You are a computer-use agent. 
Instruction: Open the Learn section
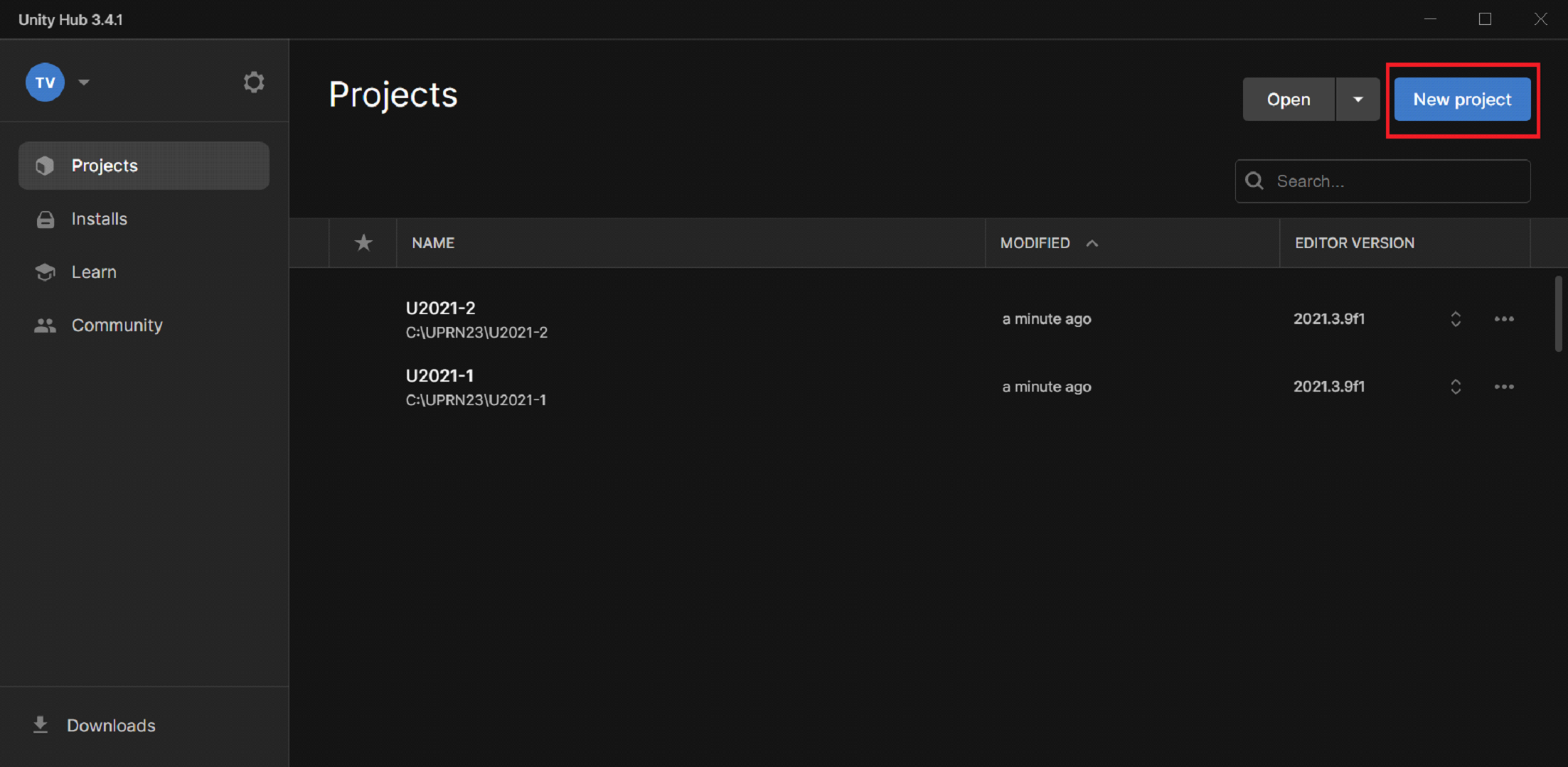pyautogui.click(x=94, y=272)
